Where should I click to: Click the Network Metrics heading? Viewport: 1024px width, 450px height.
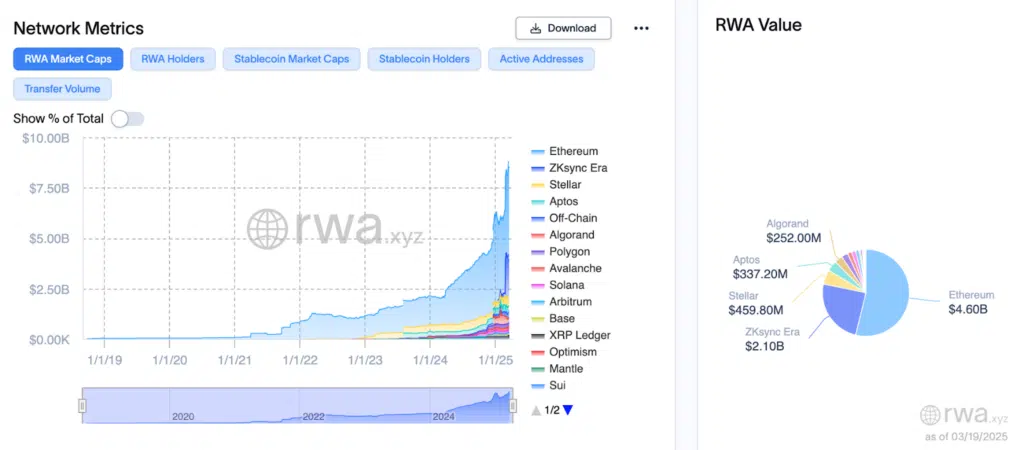point(78,28)
